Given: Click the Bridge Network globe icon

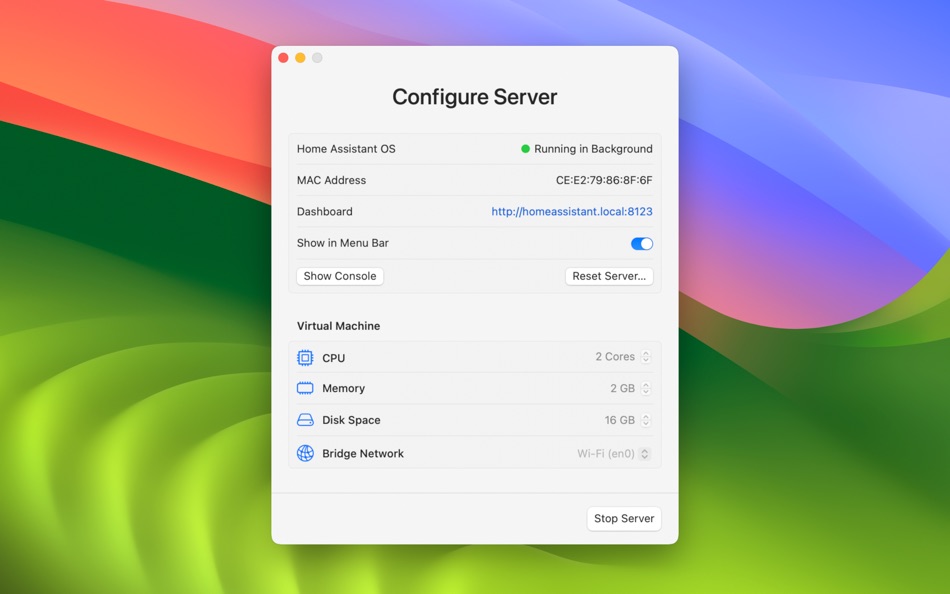Looking at the screenshot, I should 305,453.
